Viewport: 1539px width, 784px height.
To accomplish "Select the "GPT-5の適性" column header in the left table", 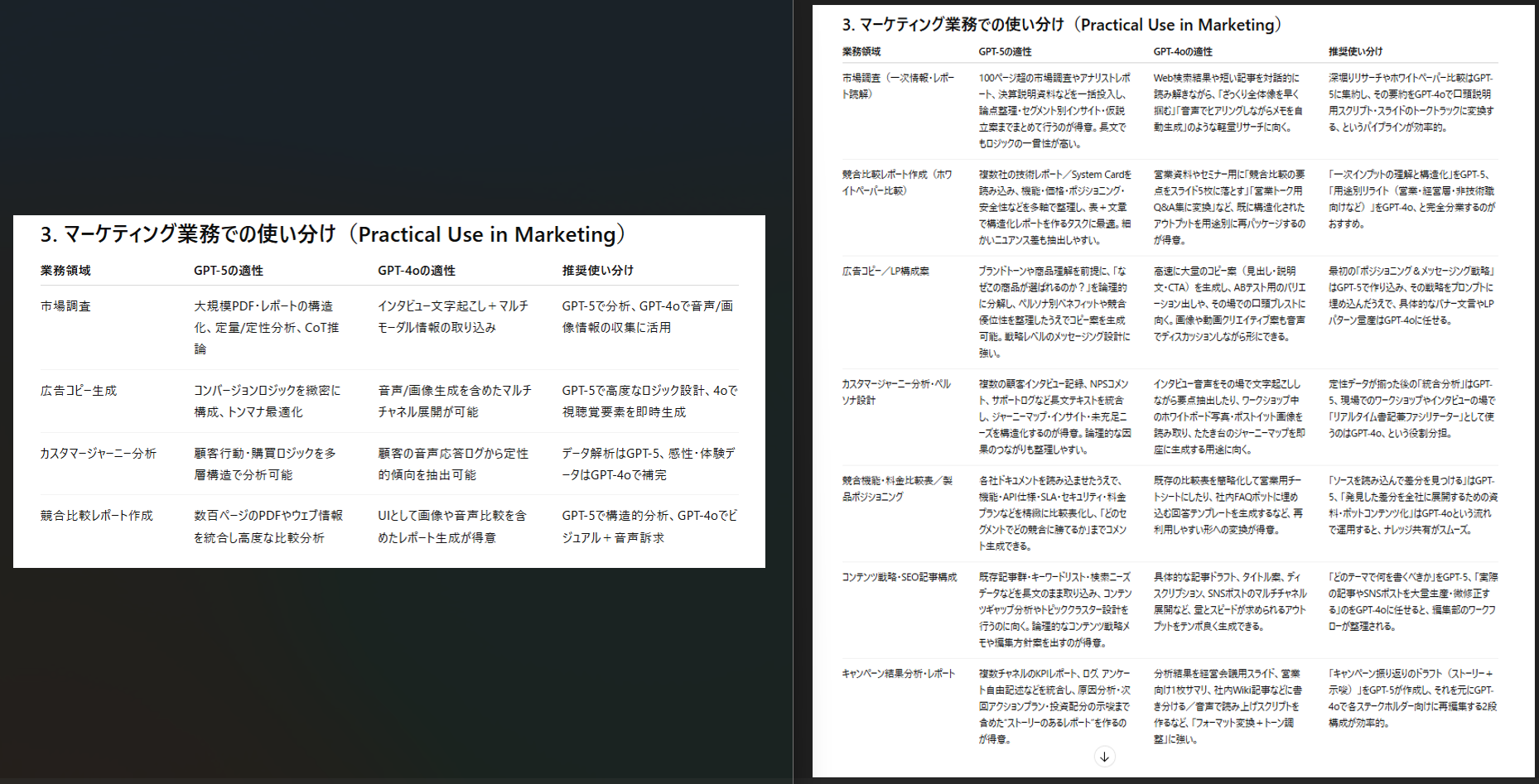I will pyautogui.click(x=229, y=271).
